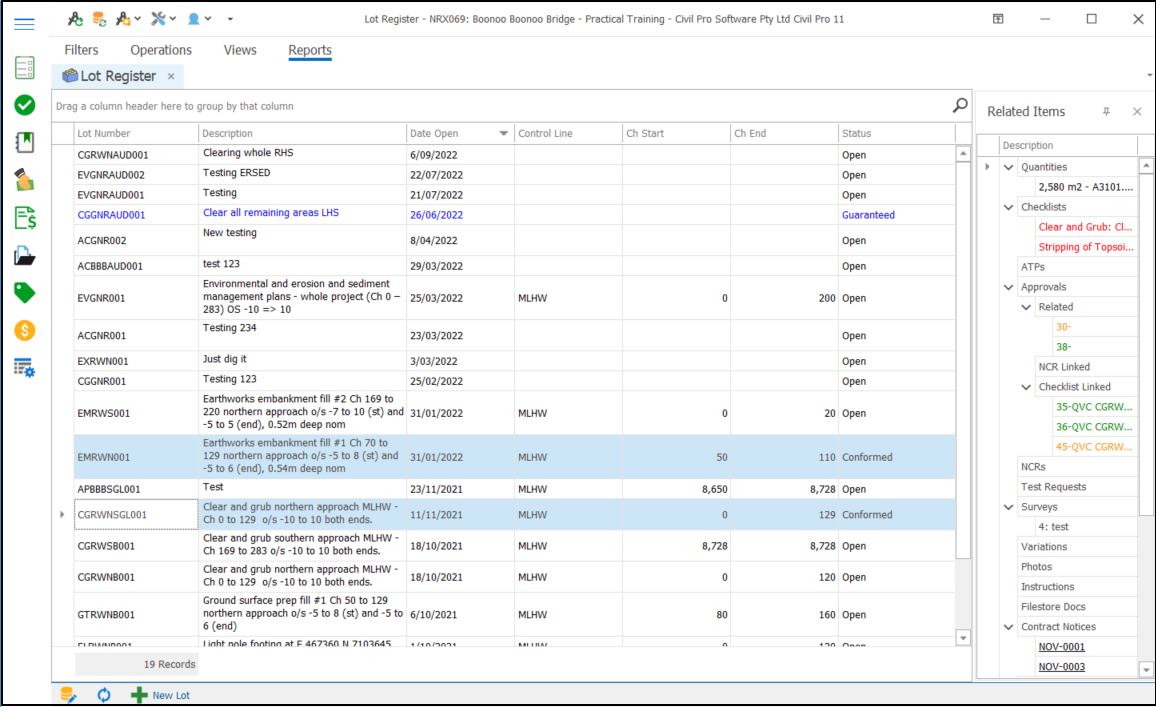The image size is (1156, 707).
Task: Click the open folder icon in the sidebar
Action: pos(25,254)
